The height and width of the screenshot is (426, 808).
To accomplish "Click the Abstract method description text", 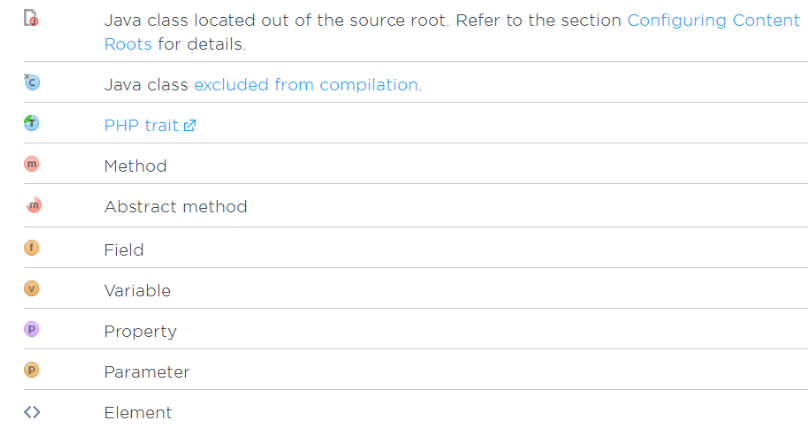I will (x=175, y=207).
